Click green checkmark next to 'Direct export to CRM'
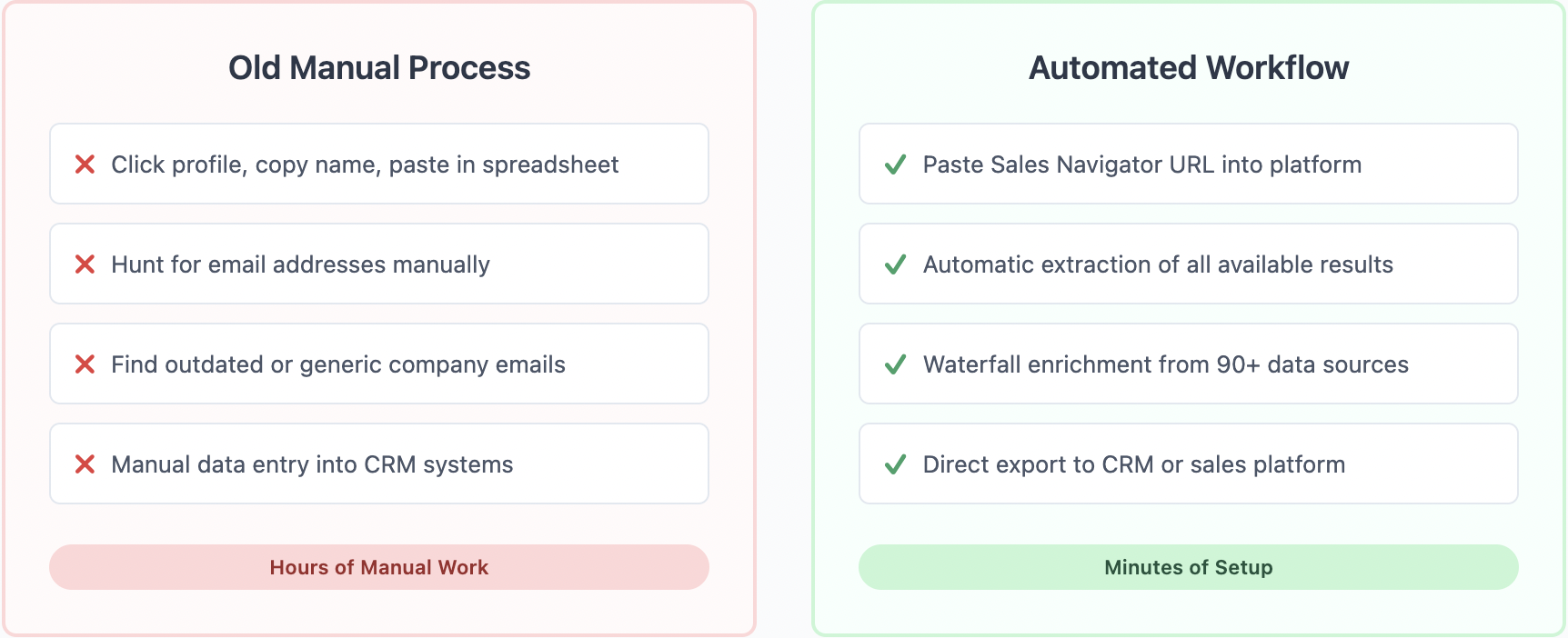1568x638 pixels. point(895,464)
